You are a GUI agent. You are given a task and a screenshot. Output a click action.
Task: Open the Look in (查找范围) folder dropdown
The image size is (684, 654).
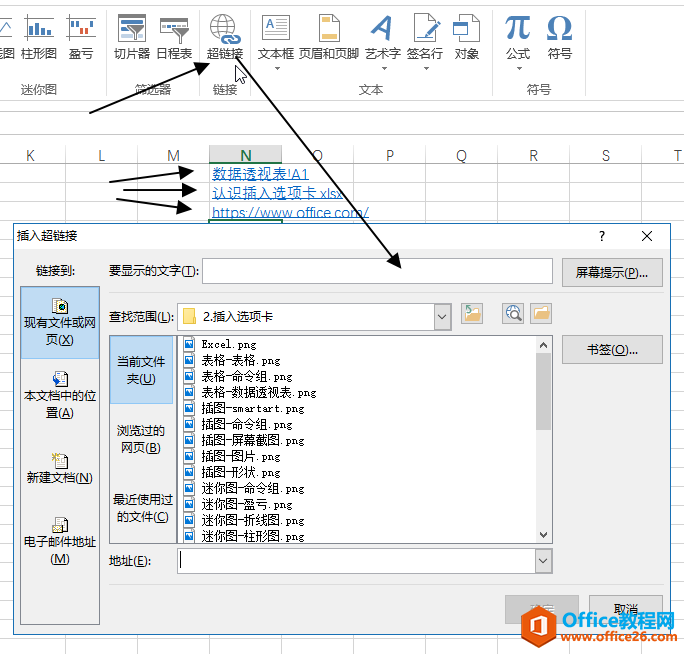(442, 317)
